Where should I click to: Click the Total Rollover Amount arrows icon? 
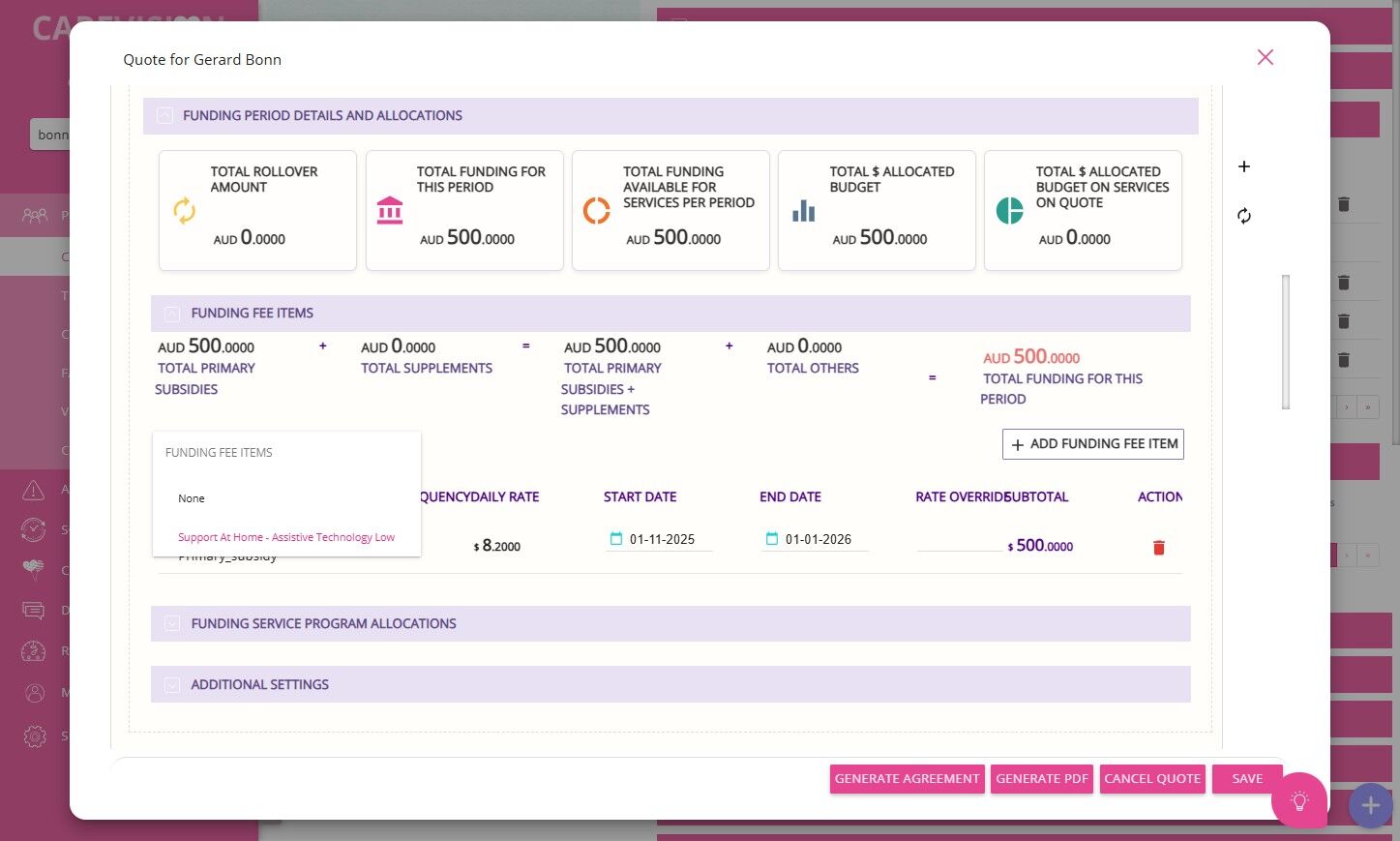(184, 210)
